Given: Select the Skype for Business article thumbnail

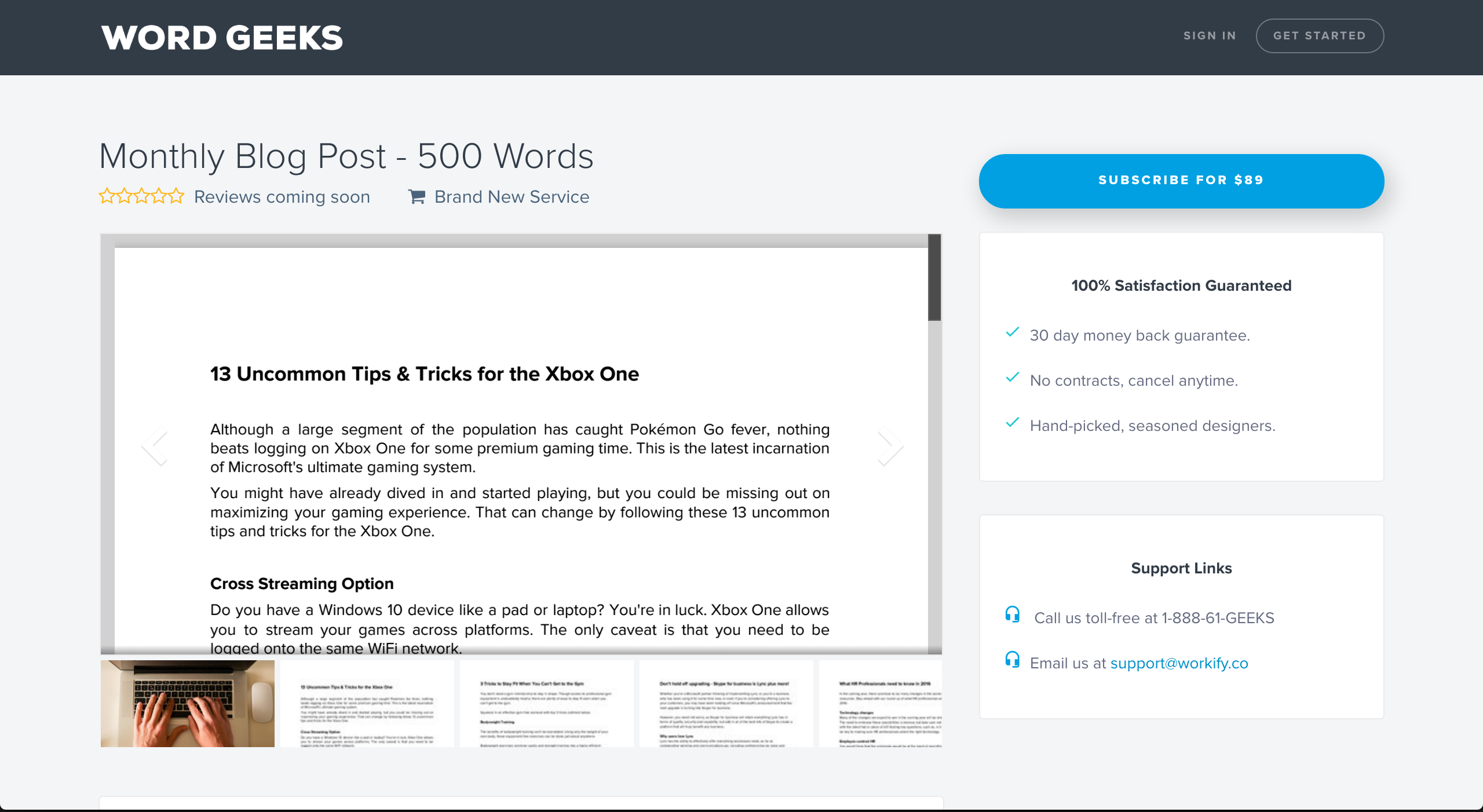Looking at the screenshot, I should (x=726, y=703).
